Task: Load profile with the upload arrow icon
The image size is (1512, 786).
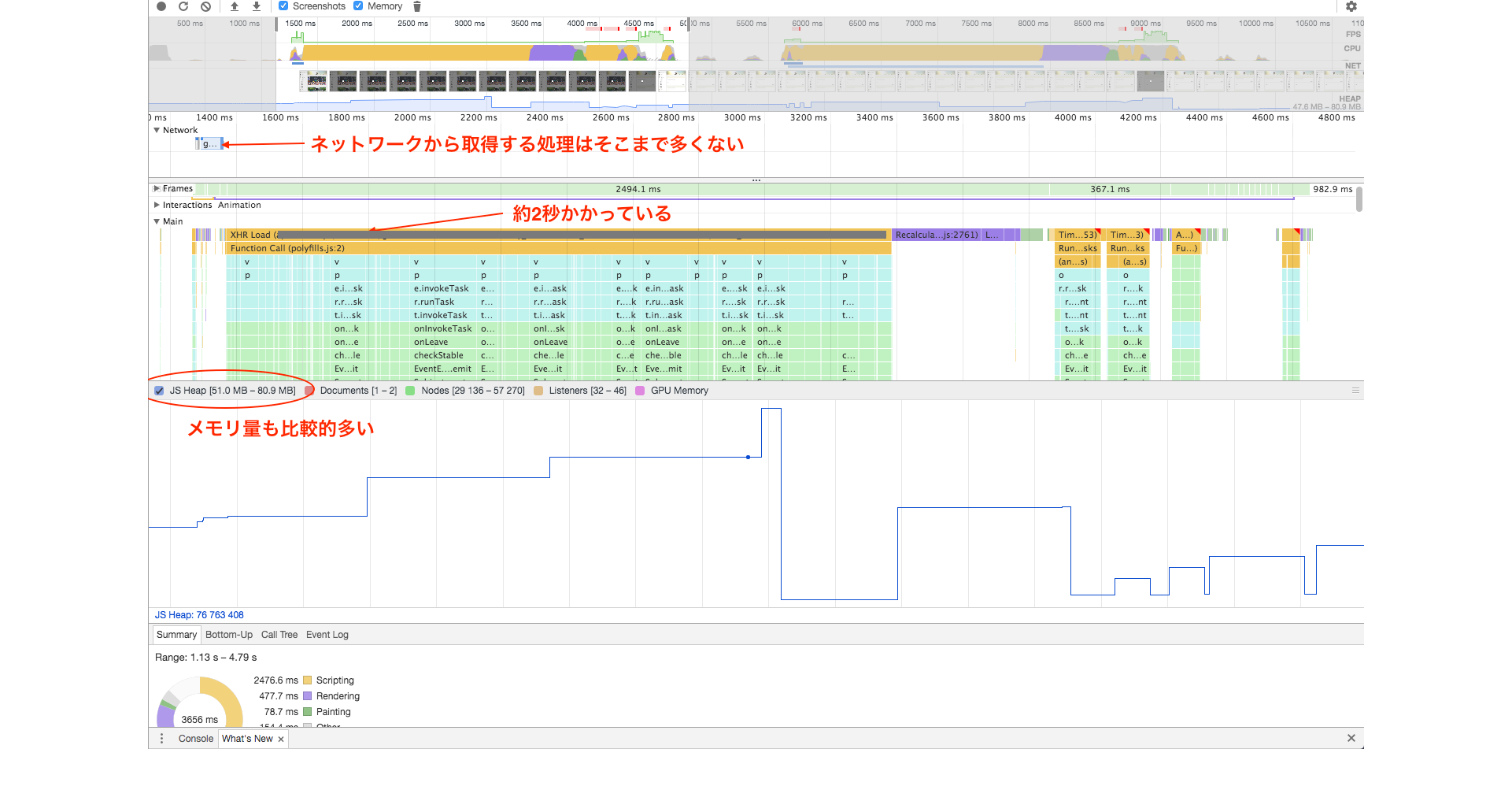Action: (235, 6)
